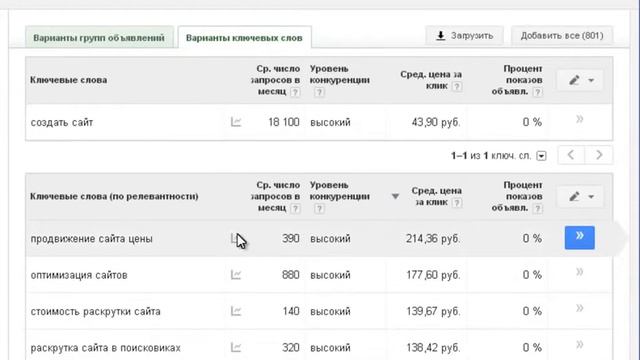Switch to the Варианты групп объявлений tab
The height and width of the screenshot is (360, 640).
pos(99,38)
